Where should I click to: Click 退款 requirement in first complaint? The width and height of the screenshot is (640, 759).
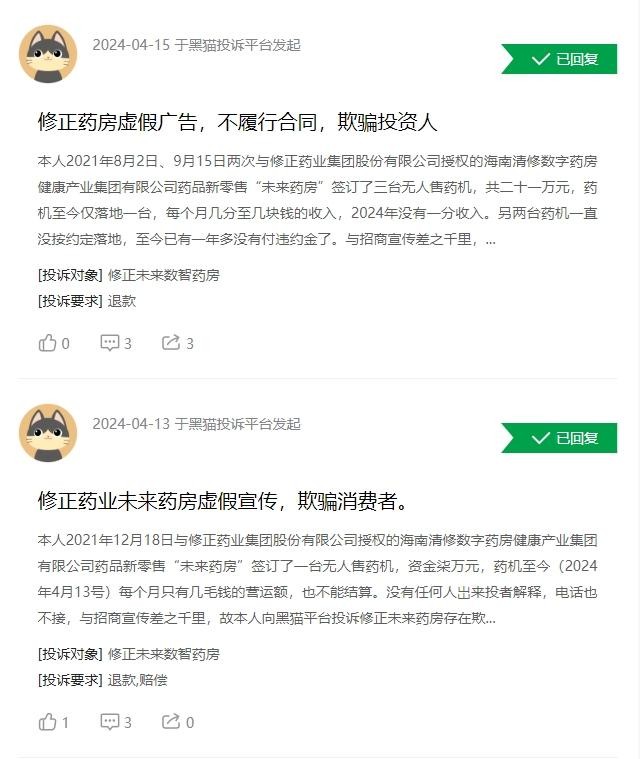(122, 301)
